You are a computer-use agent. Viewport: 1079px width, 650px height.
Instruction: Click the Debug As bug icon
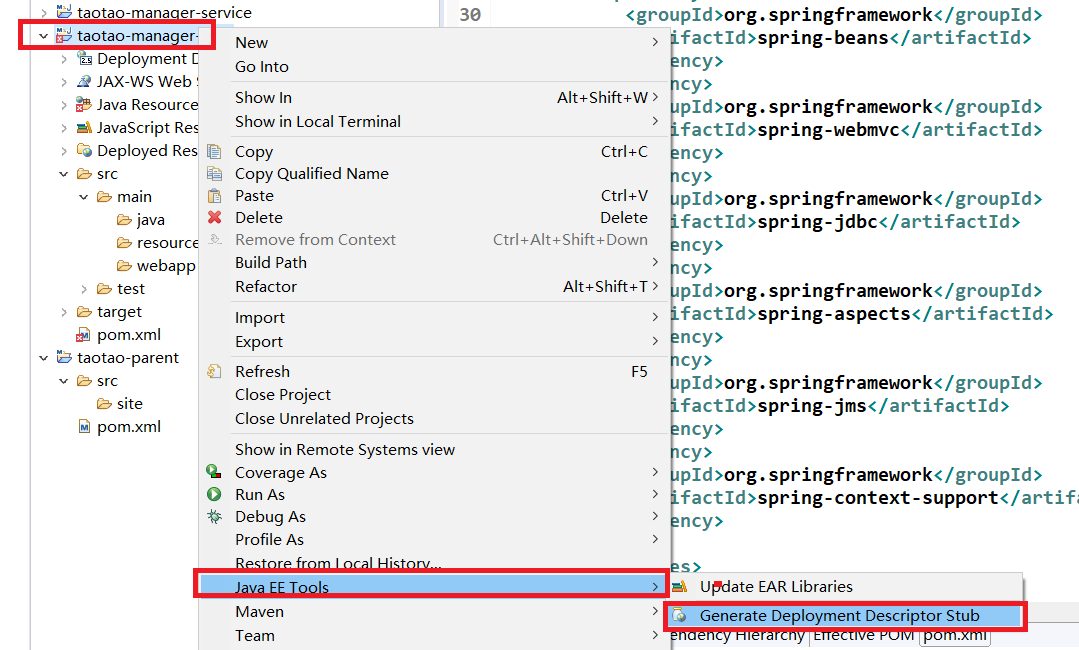(x=214, y=517)
